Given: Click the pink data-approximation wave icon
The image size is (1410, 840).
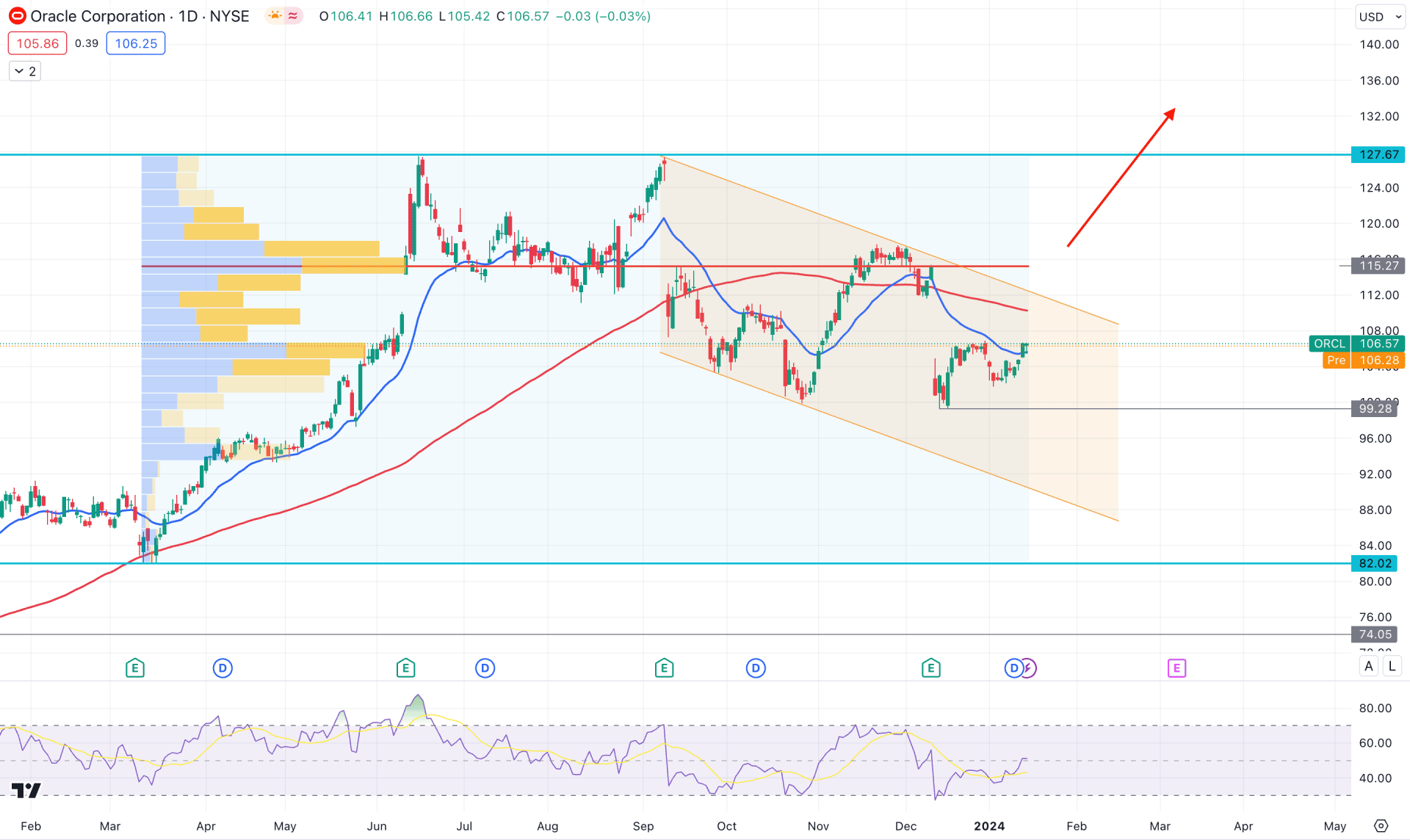Looking at the screenshot, I should pyautogui.click(x=293, y=16).
